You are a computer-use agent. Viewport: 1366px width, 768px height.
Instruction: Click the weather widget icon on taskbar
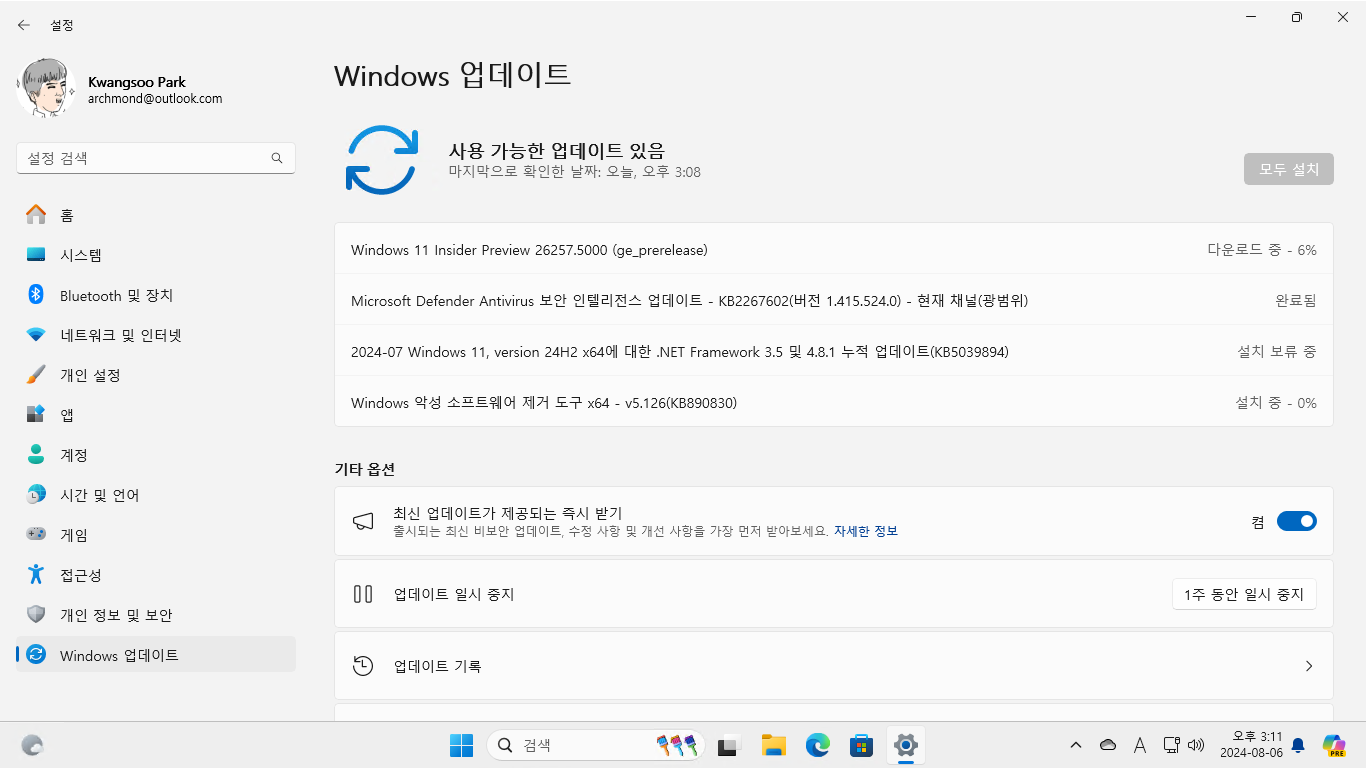pos(32,745)
